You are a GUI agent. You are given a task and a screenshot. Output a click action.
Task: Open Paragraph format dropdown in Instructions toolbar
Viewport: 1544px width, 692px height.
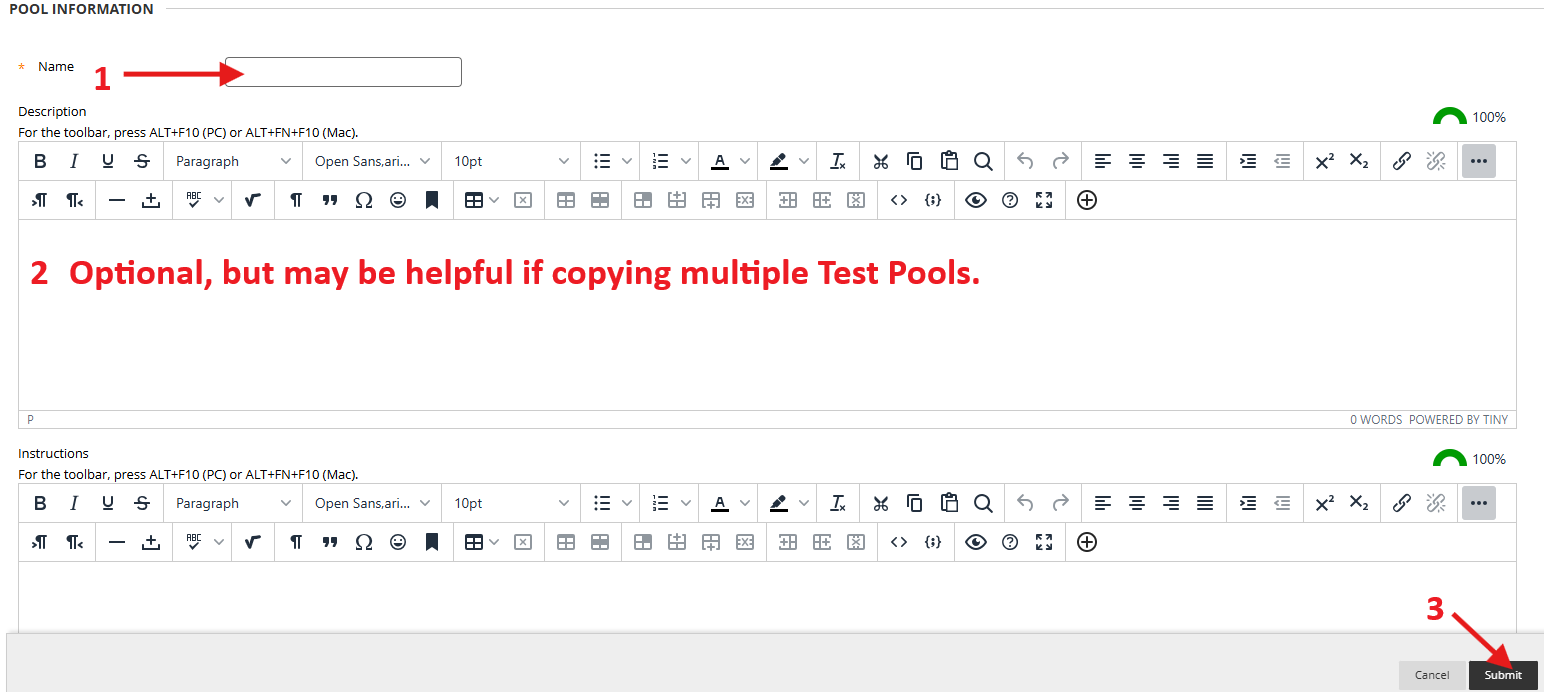[233, 503]
